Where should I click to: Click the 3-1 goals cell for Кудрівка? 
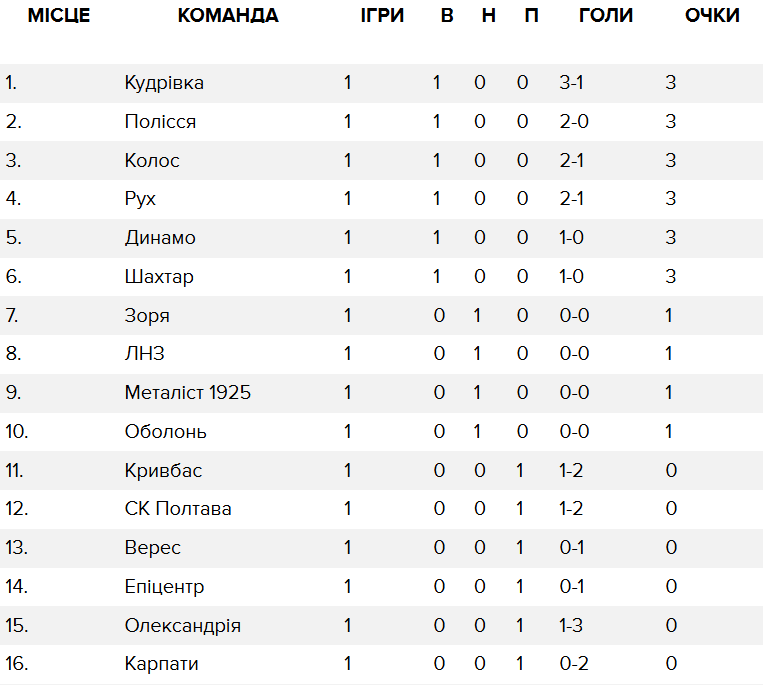click(x=571, y=83)
